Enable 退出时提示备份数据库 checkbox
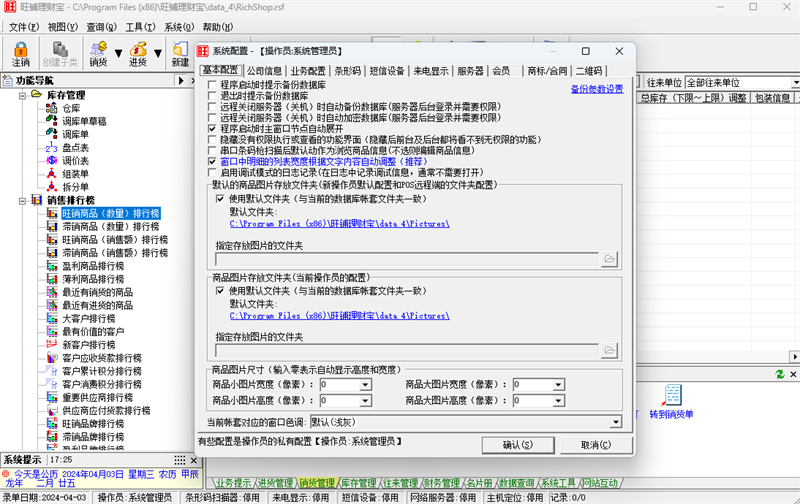The width and height of the screenshot is (800, 504). [x=212, y=96]
